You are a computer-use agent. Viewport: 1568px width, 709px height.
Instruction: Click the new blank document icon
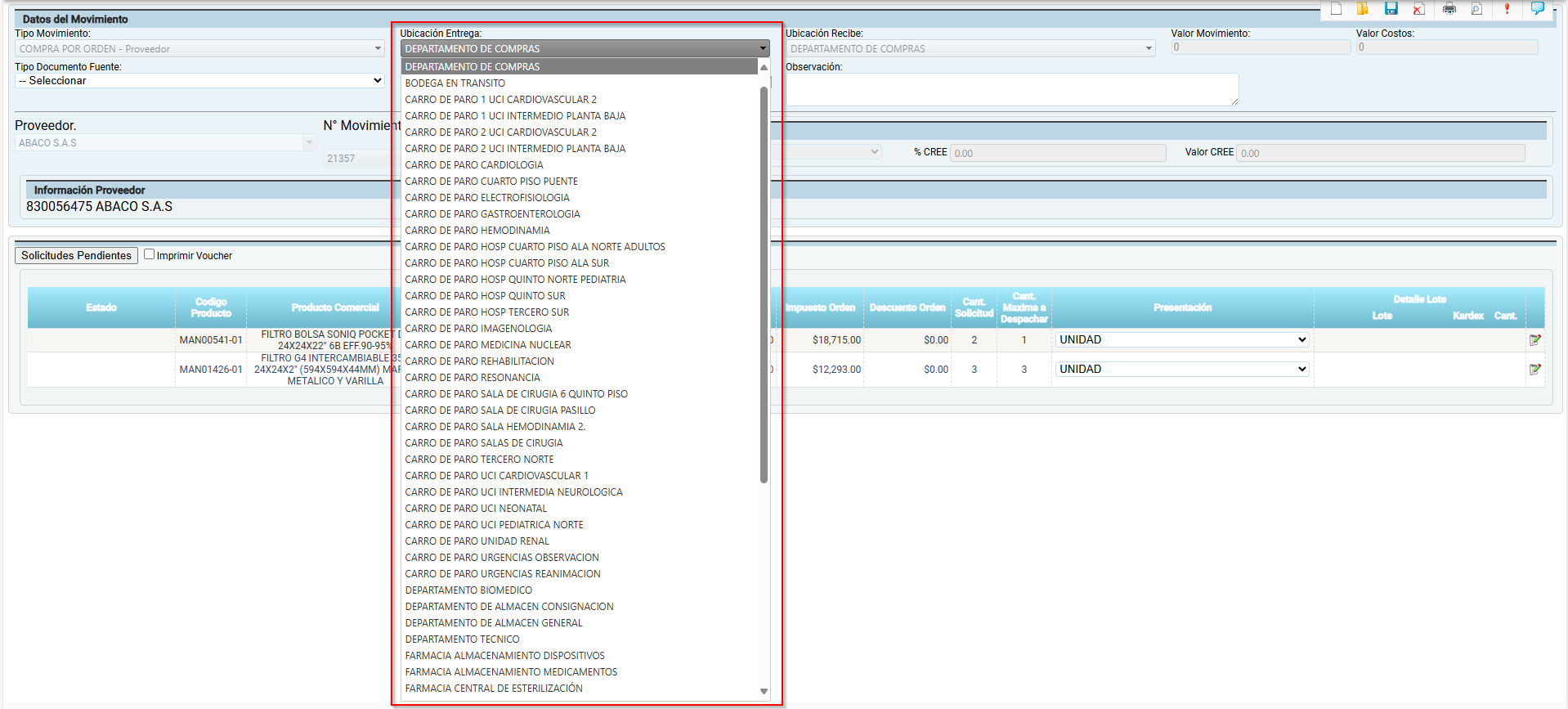1336,9
